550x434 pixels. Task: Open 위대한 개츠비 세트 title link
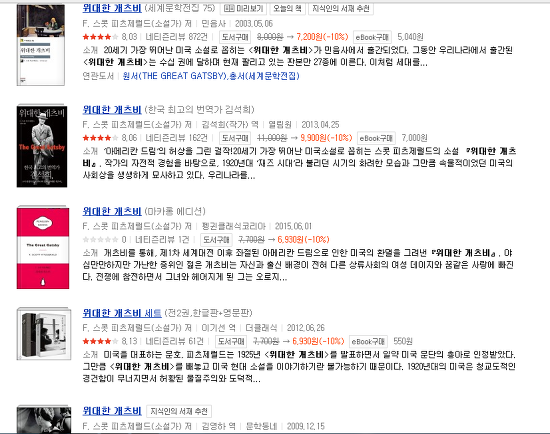(x=122, y=313)
